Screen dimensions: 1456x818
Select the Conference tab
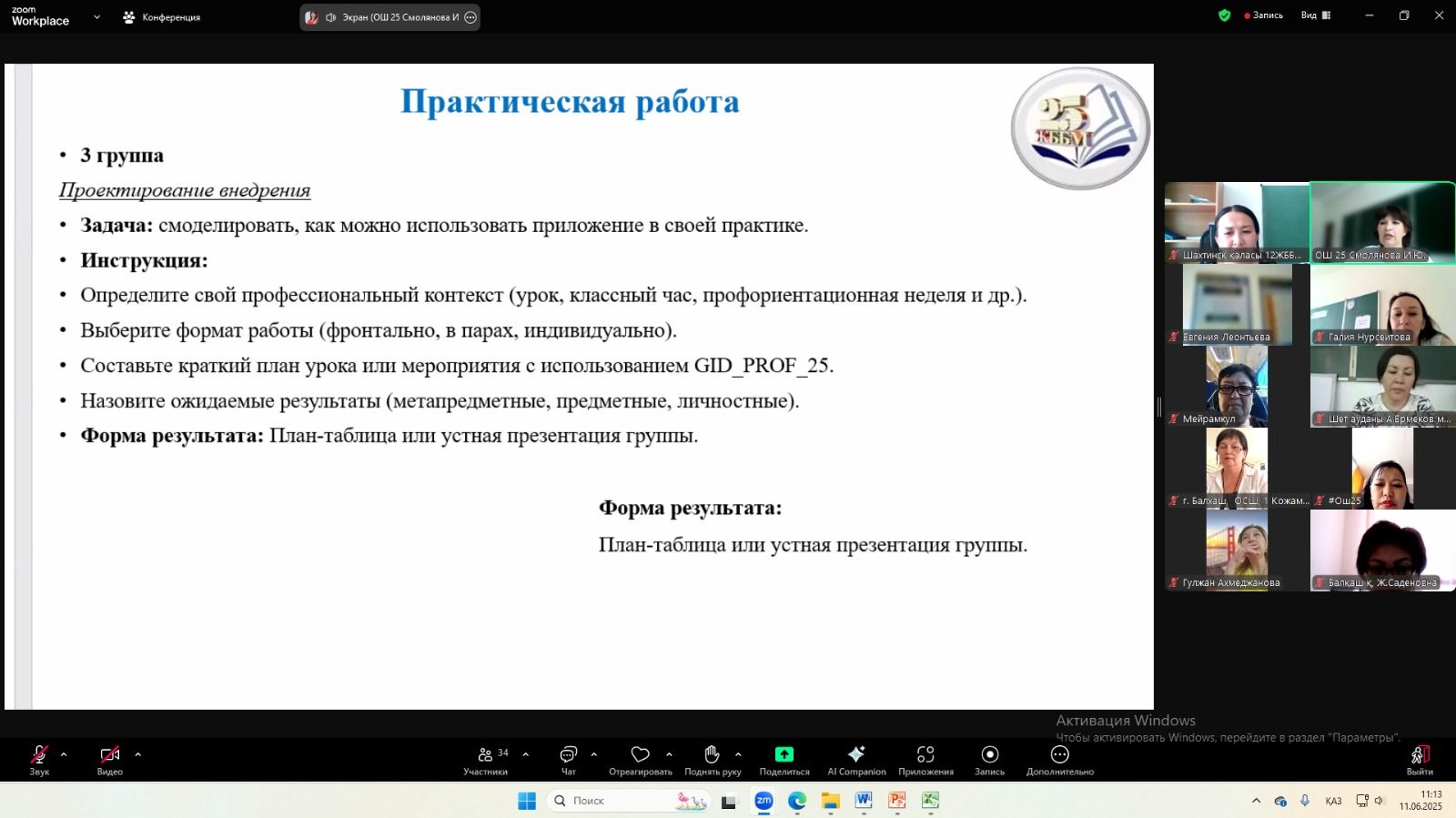coord(162,17)
